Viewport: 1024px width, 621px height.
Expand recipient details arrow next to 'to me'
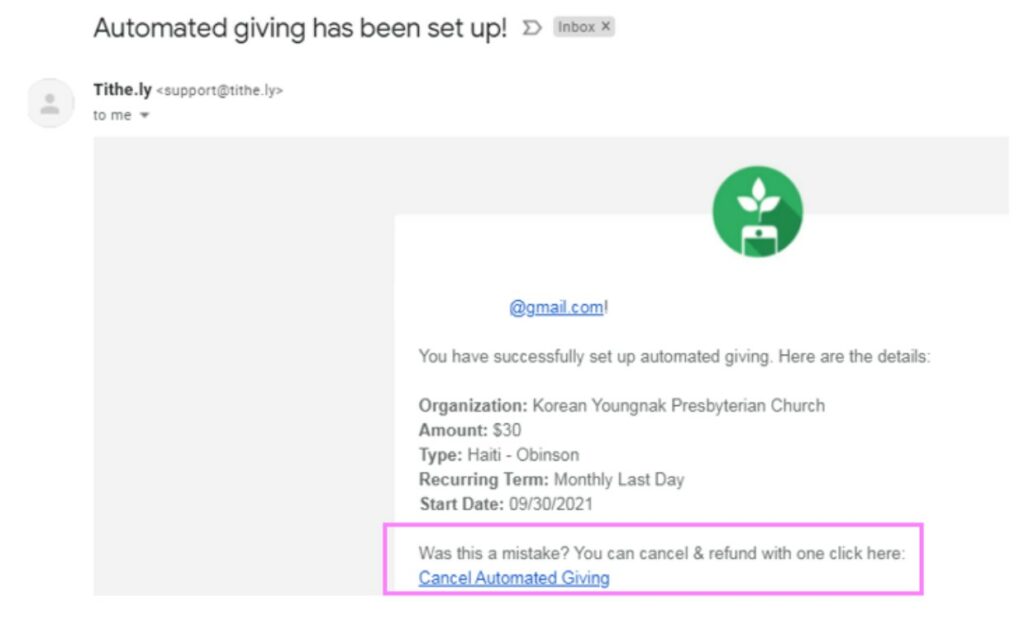pos(144,115)
